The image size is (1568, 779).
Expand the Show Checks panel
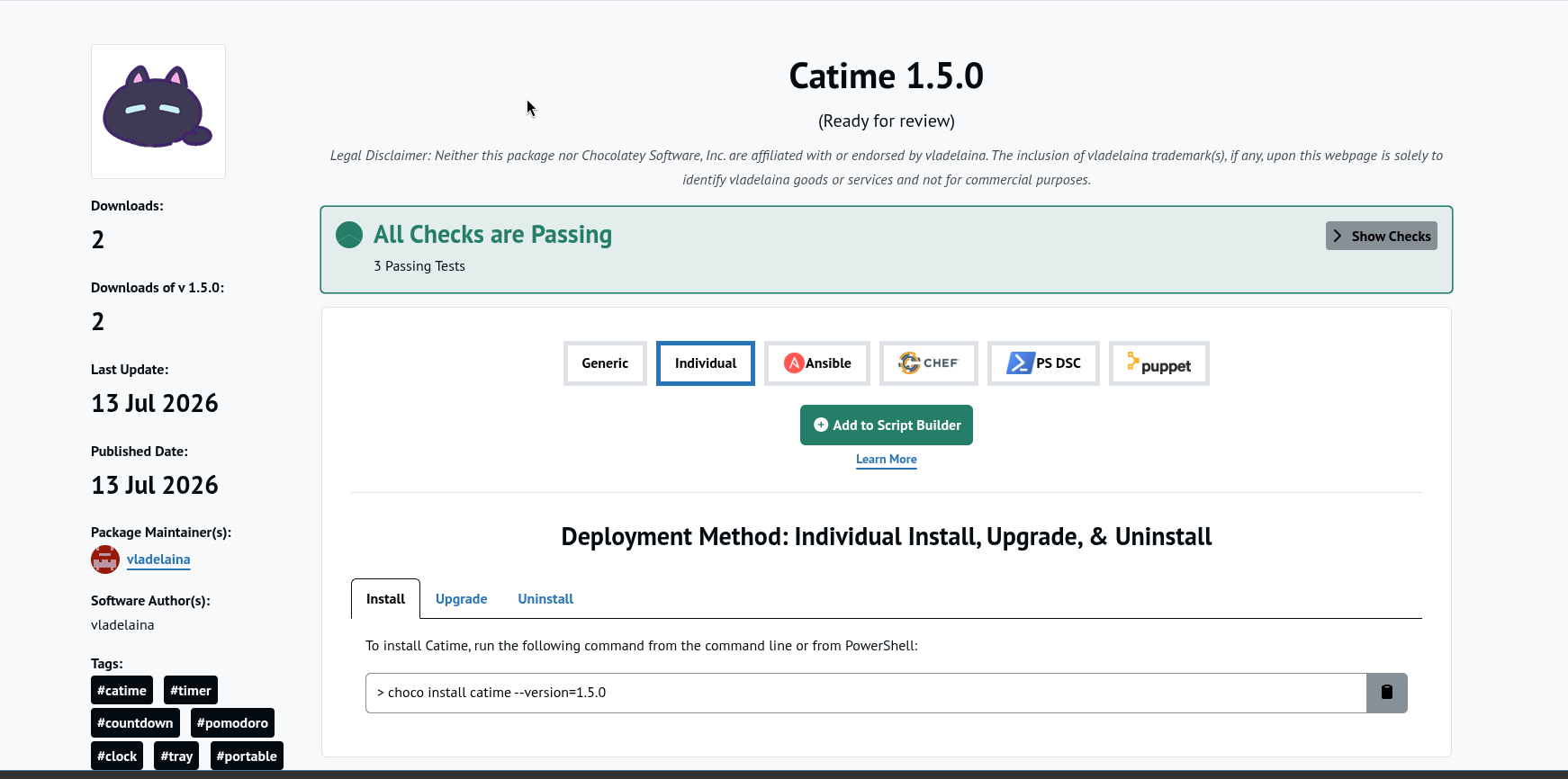[1381, 236]
